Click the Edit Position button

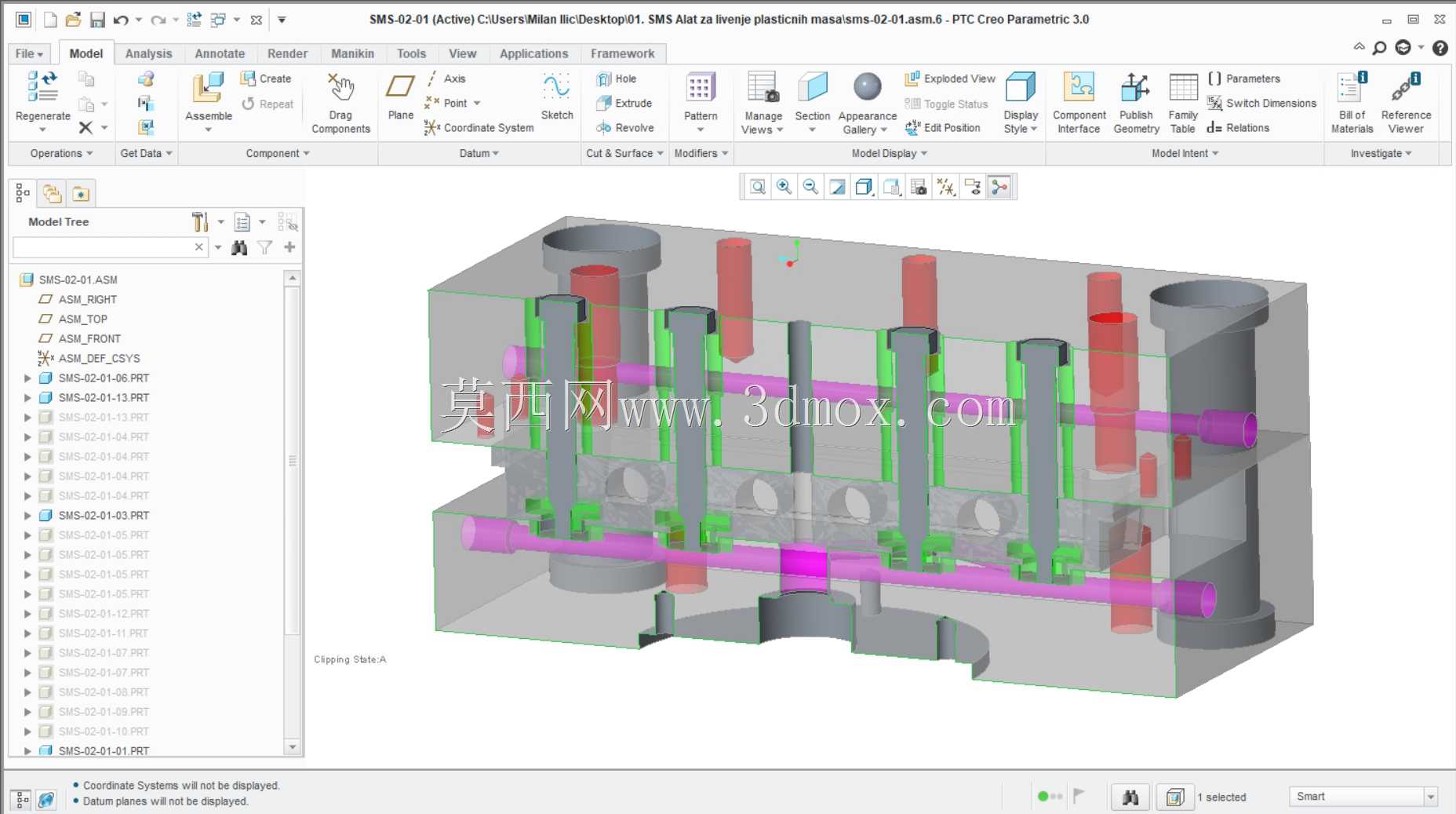(942, 127)
